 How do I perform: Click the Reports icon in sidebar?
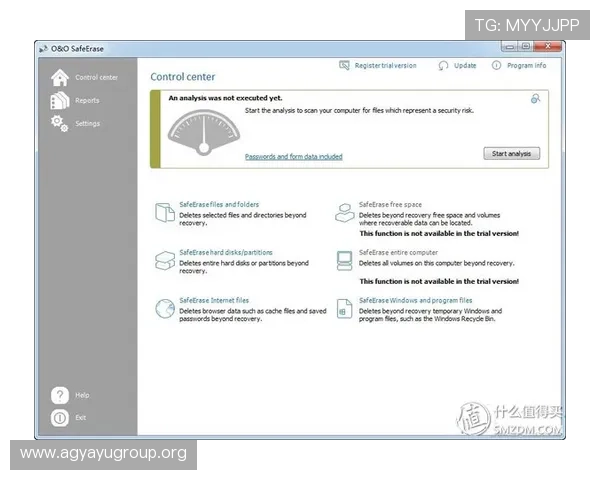click(x=60, y=100)
